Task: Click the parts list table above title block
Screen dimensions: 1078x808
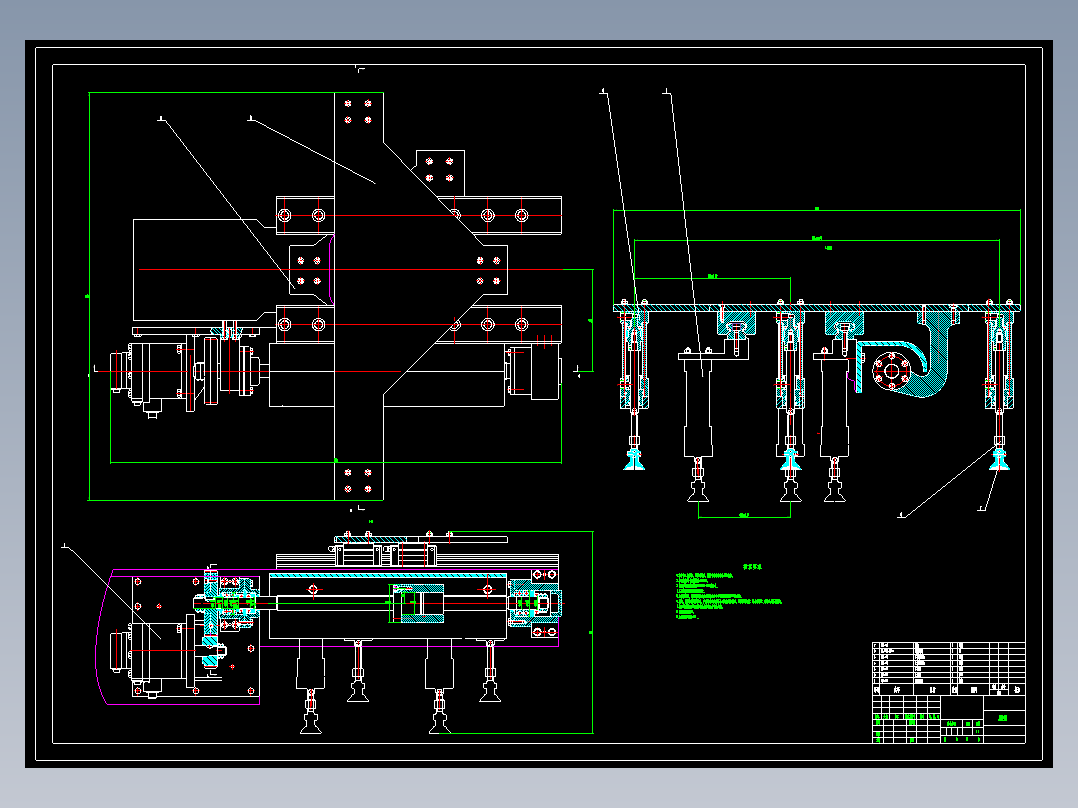Action: point(949,668)
